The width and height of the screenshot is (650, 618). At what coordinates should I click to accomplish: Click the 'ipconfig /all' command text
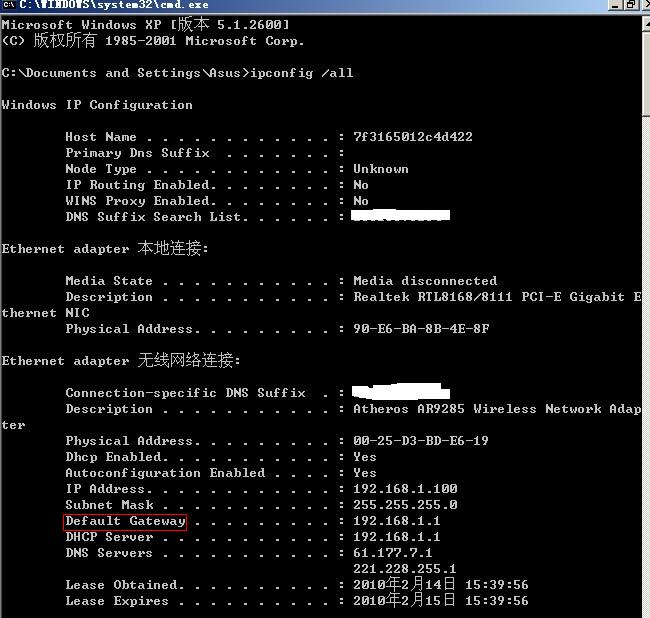point(302,73)
